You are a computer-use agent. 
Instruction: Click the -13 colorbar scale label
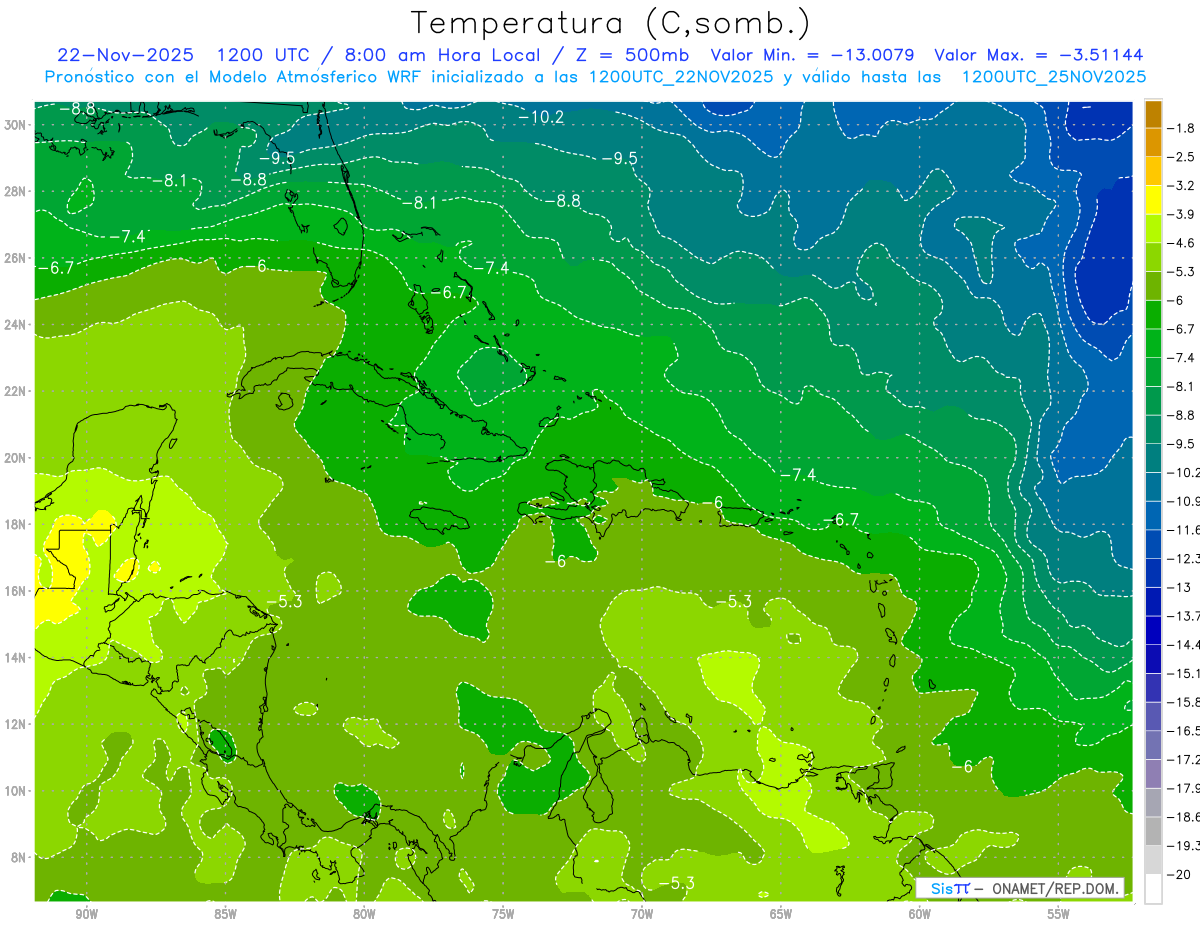click(x=1178, y=587)
